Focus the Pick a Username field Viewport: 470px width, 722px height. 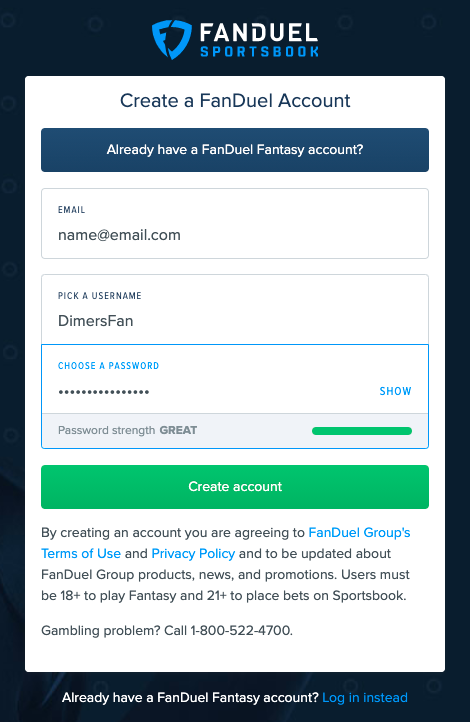(x=235, y=309)
